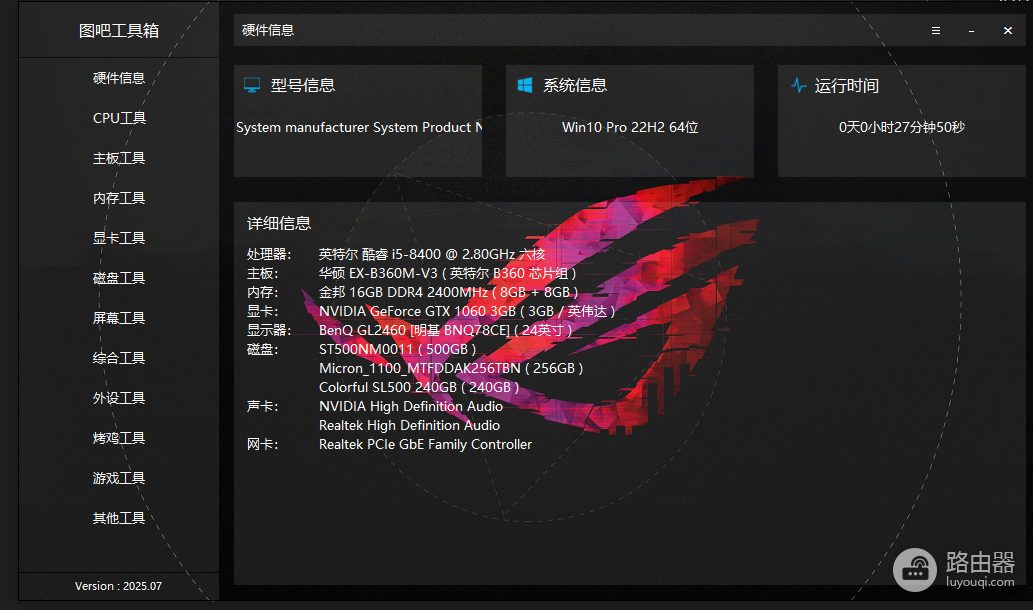
Task: Click the 网卡: label
Action: (262, 445)
